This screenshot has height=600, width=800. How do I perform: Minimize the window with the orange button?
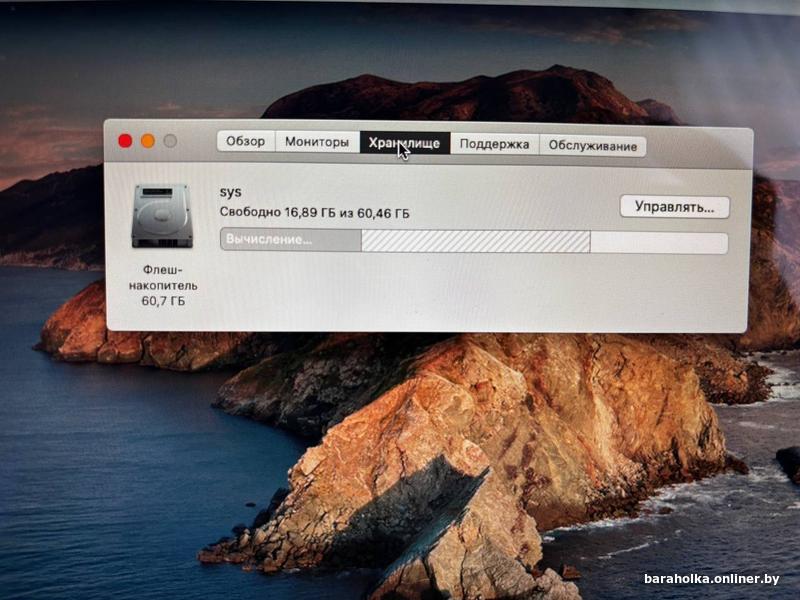[x=148, y=141]
